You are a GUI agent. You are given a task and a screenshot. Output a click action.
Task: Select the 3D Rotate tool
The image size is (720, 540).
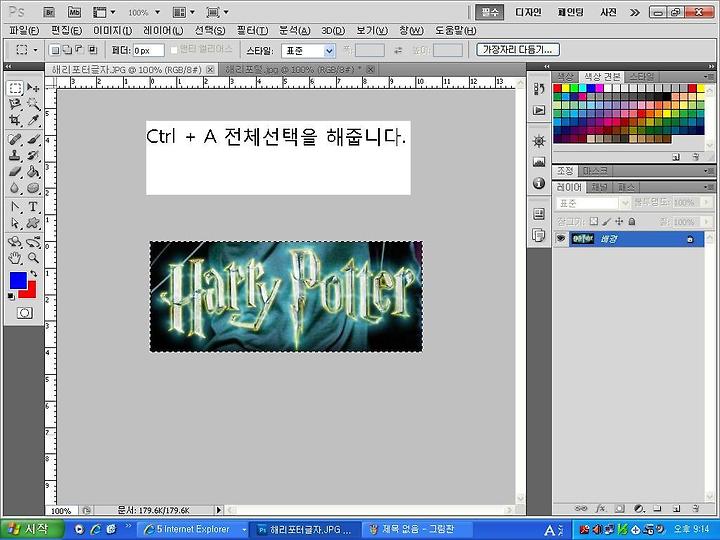(15, 241)
